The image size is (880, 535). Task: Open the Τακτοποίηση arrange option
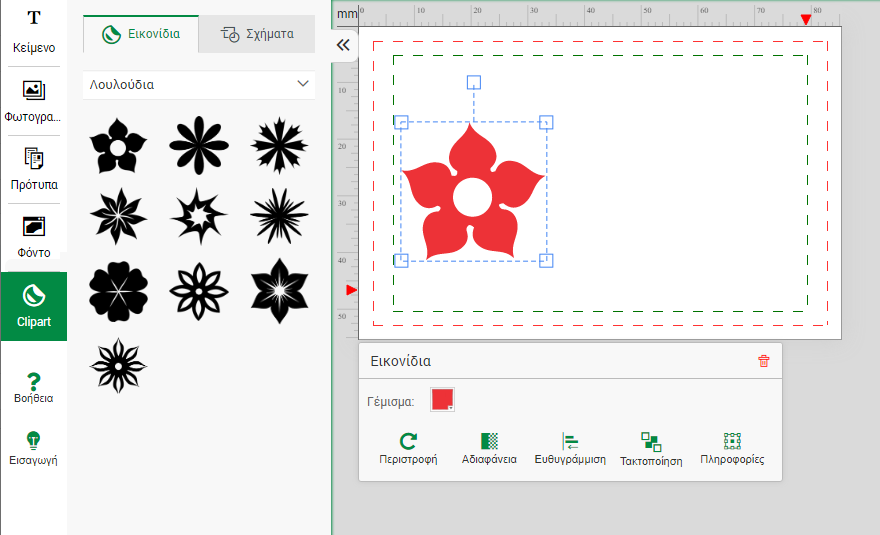[x=651, y=449]
